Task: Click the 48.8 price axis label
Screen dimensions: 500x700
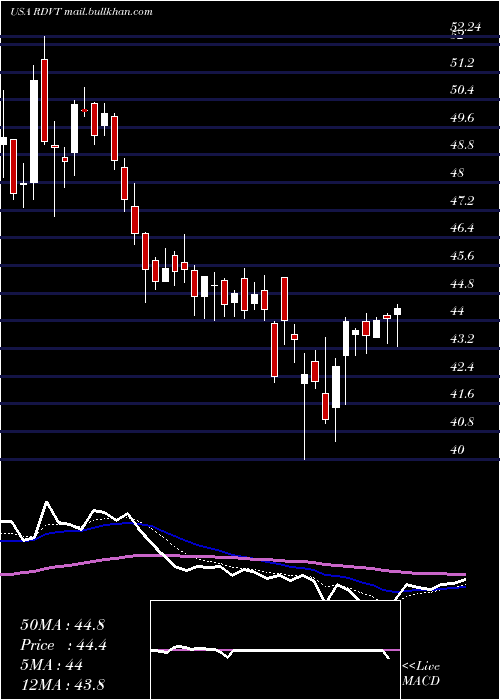Action: click(462, 146)
